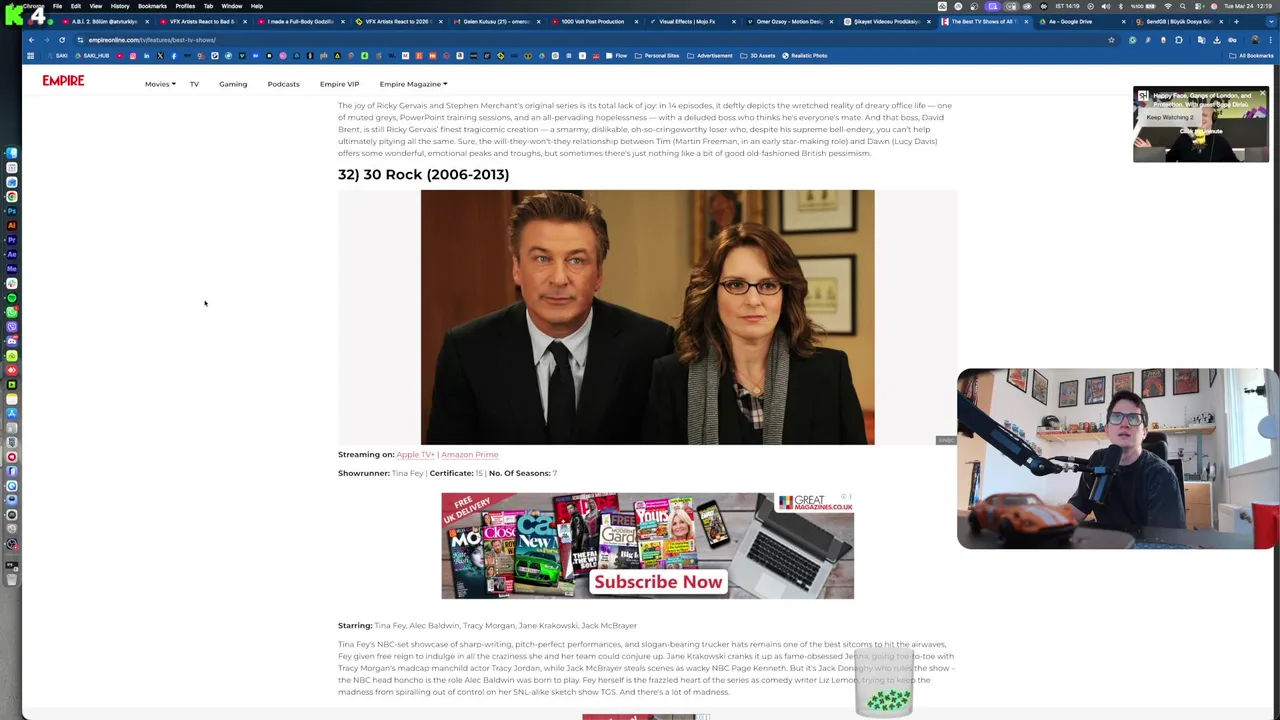Open the Personal Sites bookmark folder
Image resolution: width=1280 pixels, height=720 pixels.
pos(657,56)
